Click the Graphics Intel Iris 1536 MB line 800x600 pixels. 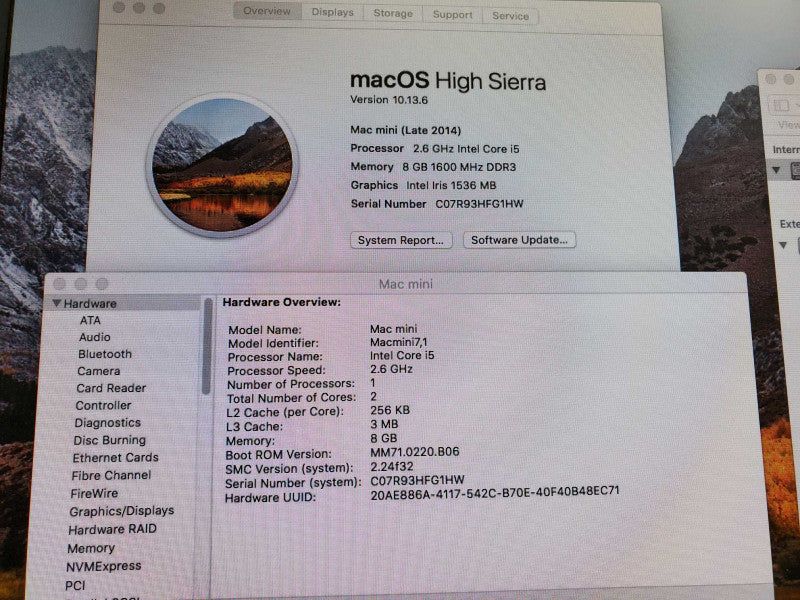click(423, 185)
